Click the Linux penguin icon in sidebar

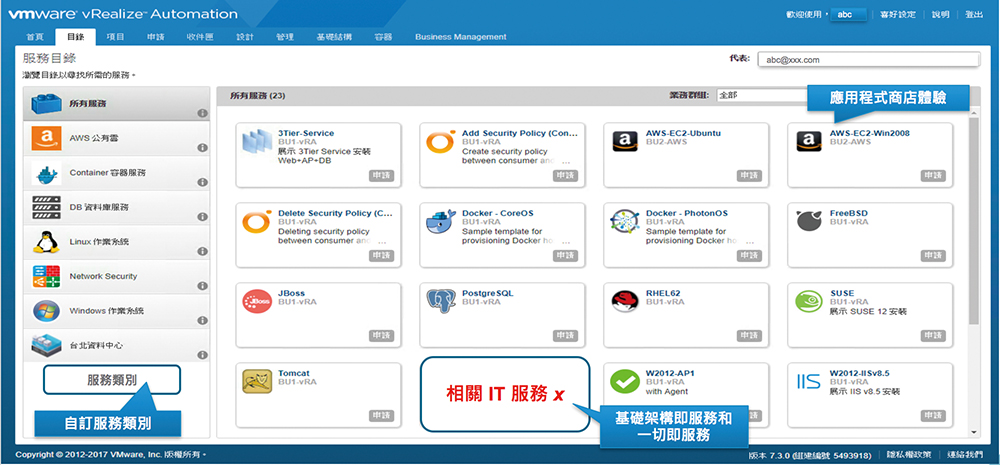pyautogui.click(x=45, y=242)
